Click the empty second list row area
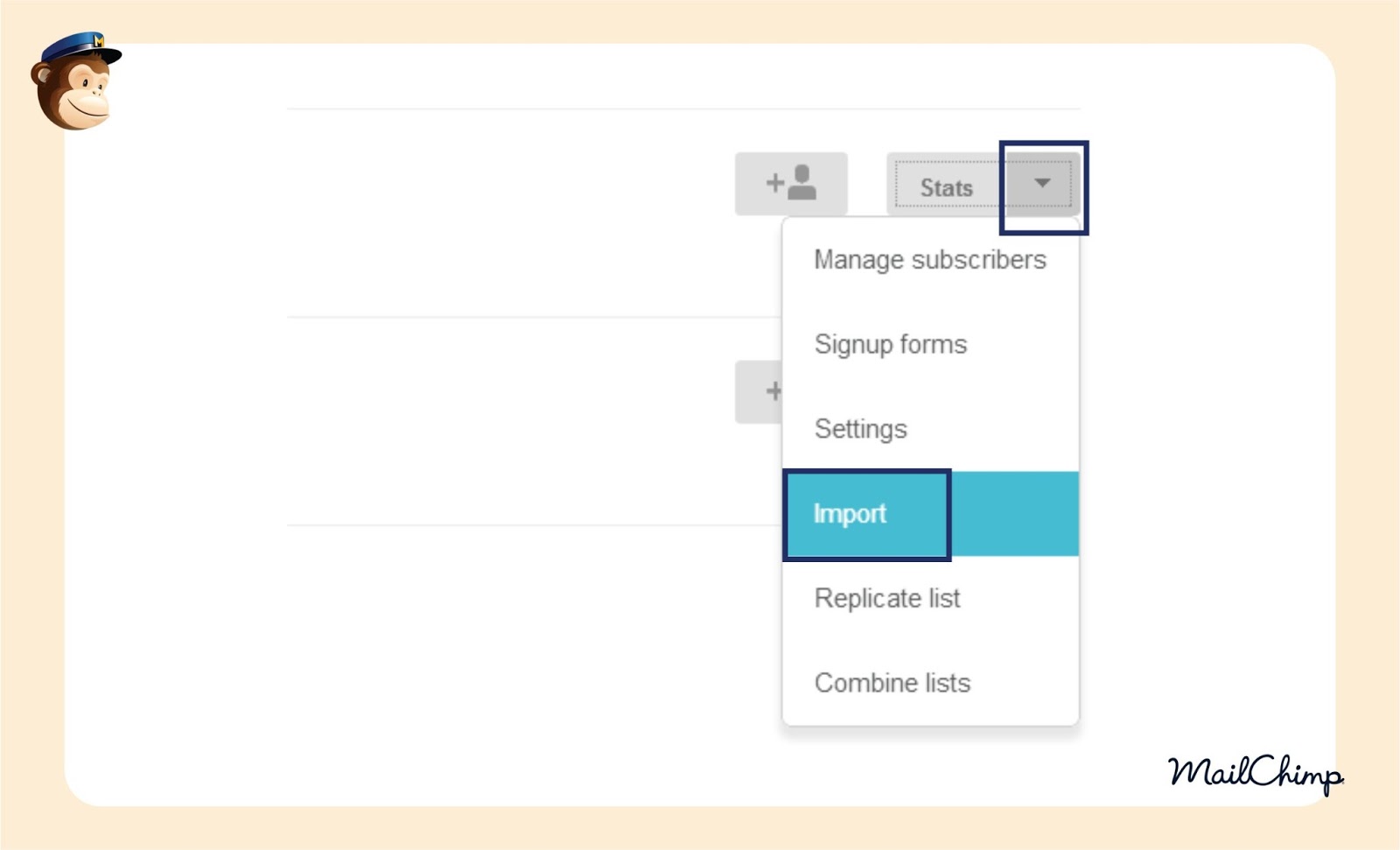 [507, 420]
